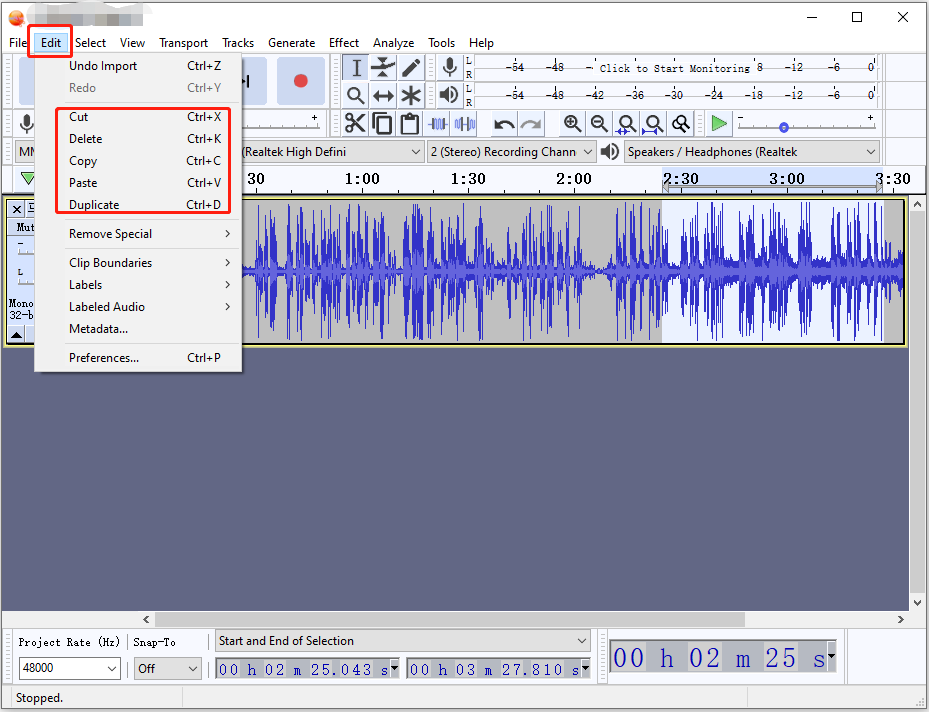
Task: Expand the Speakers / Headphones device dropdown
Action: pyautogui.click(x=752, y=152)
